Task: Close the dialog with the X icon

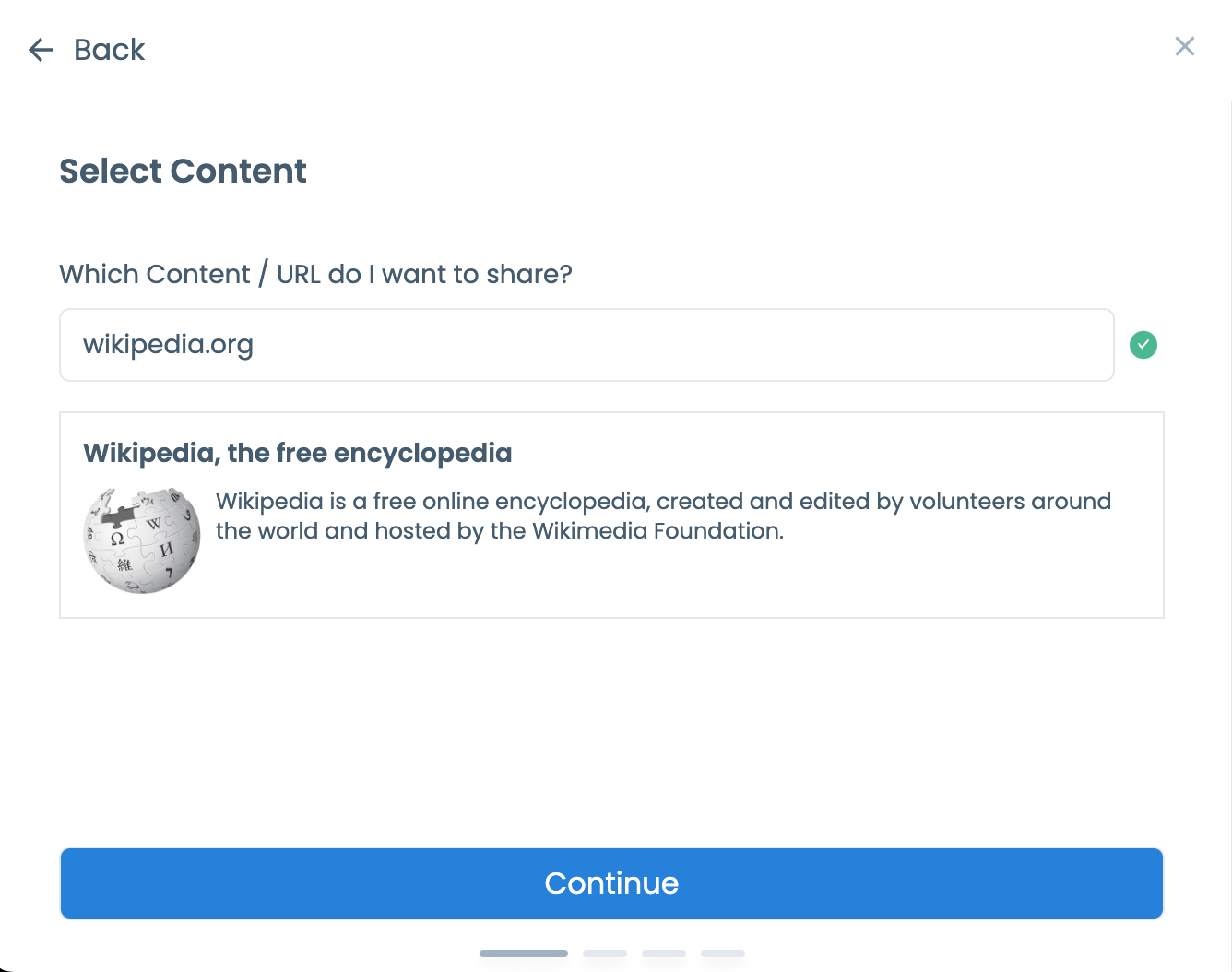Action: point(1185,46)
